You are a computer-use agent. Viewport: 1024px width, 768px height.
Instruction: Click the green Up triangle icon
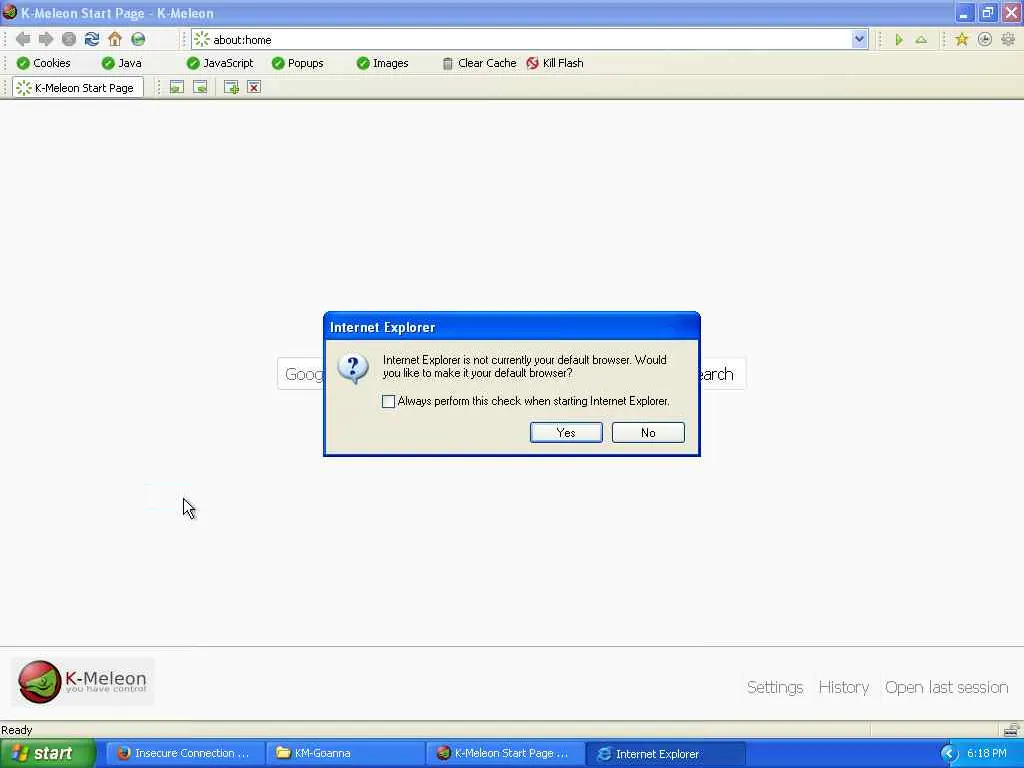[921, 40]
